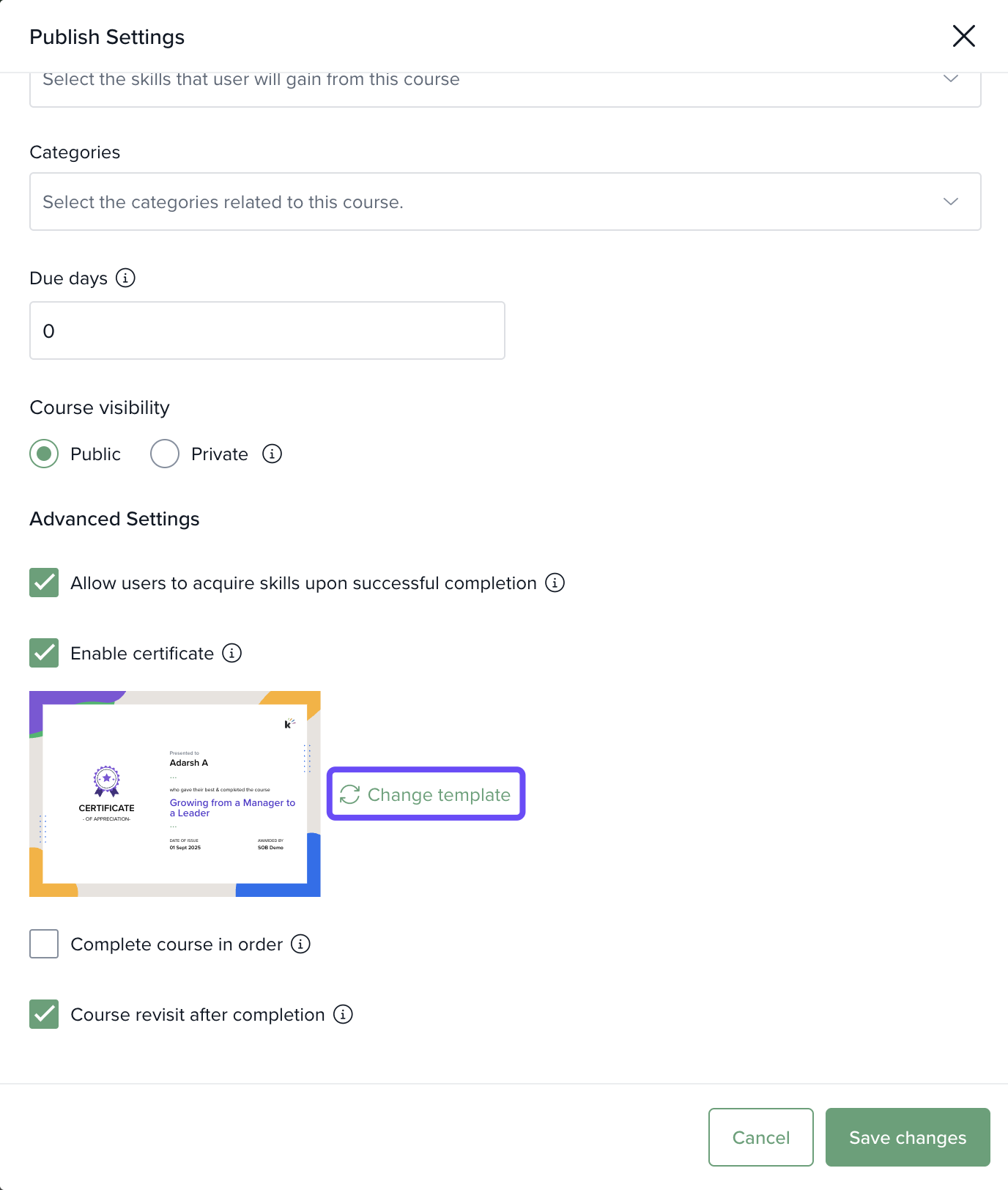Screen dimensions: 1008x1190
Task: Select Private course visibility
Action: tap(165, 454)
